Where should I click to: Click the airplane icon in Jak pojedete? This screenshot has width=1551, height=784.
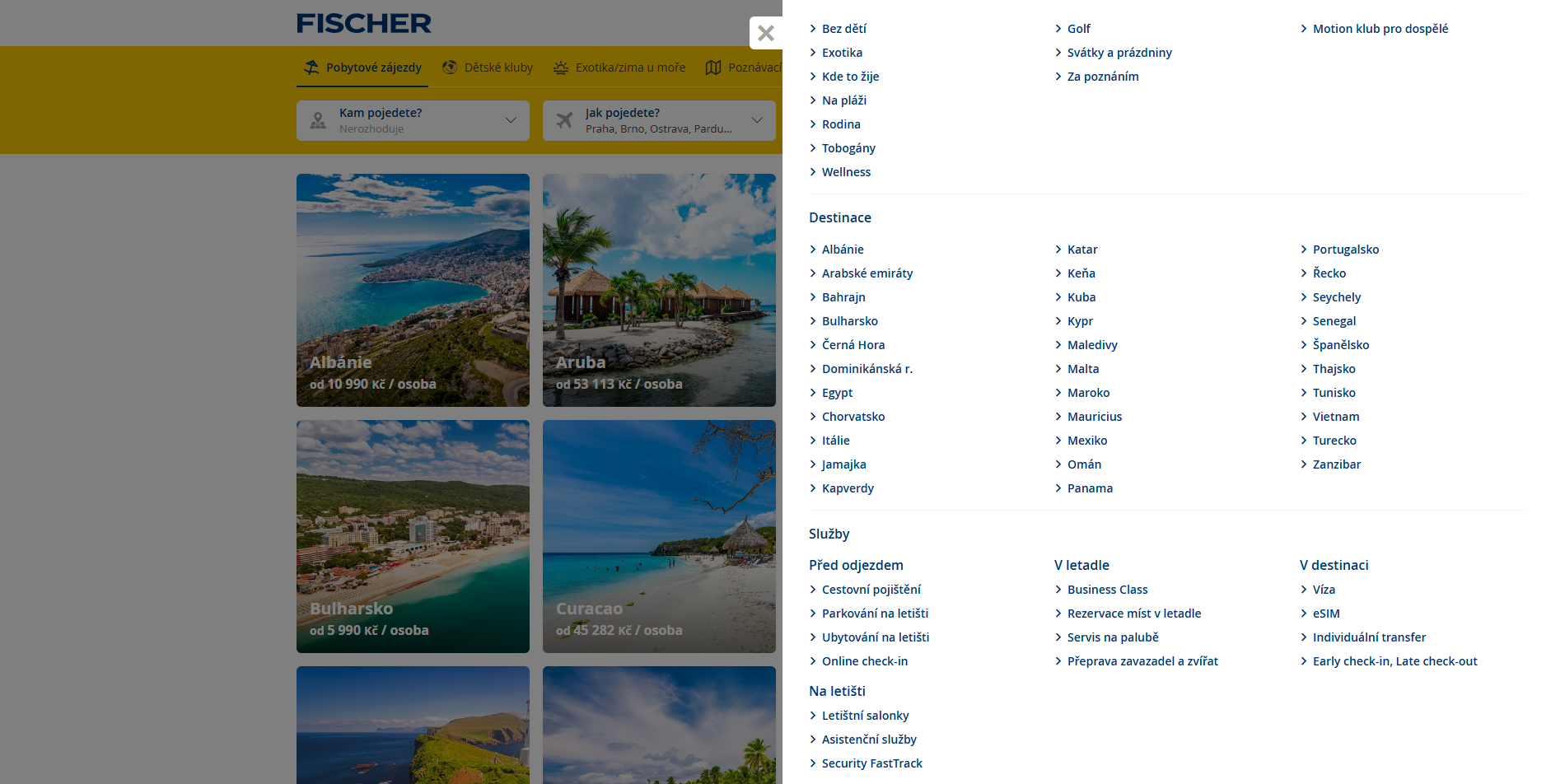tap(564, 120)
